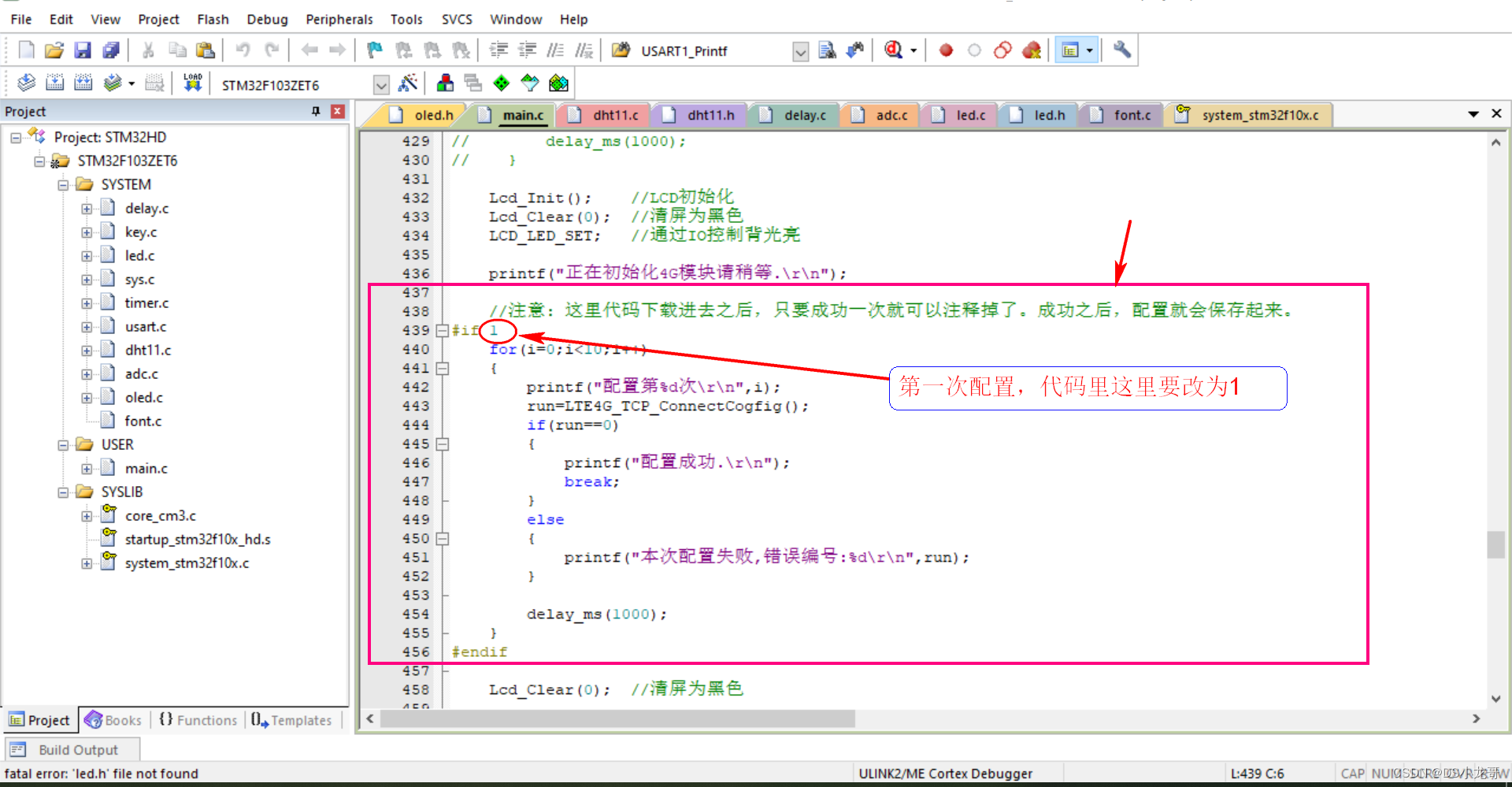The height and width of the screenshot is (787, 1512).
Task: Open the Books panel tab
Action: click(x=113, y=720)
